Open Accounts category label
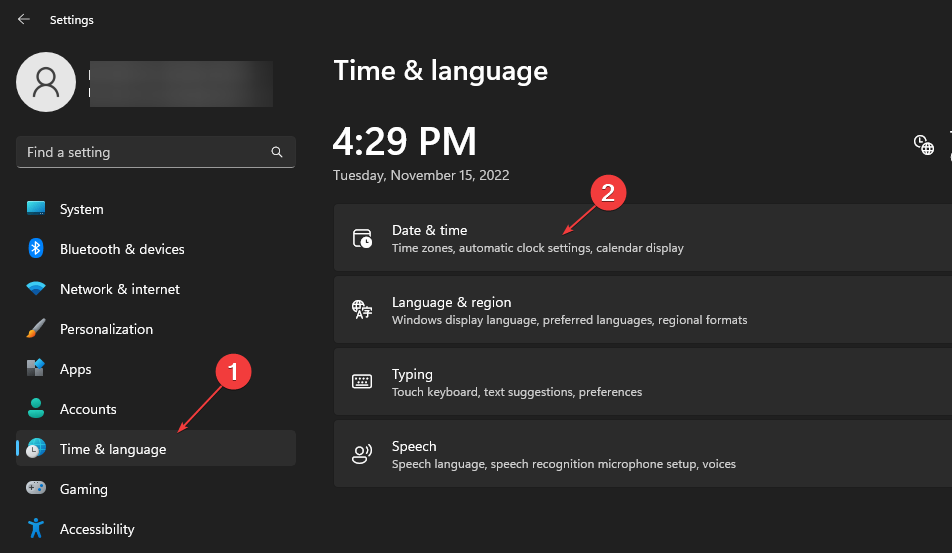 coord(88,410)
